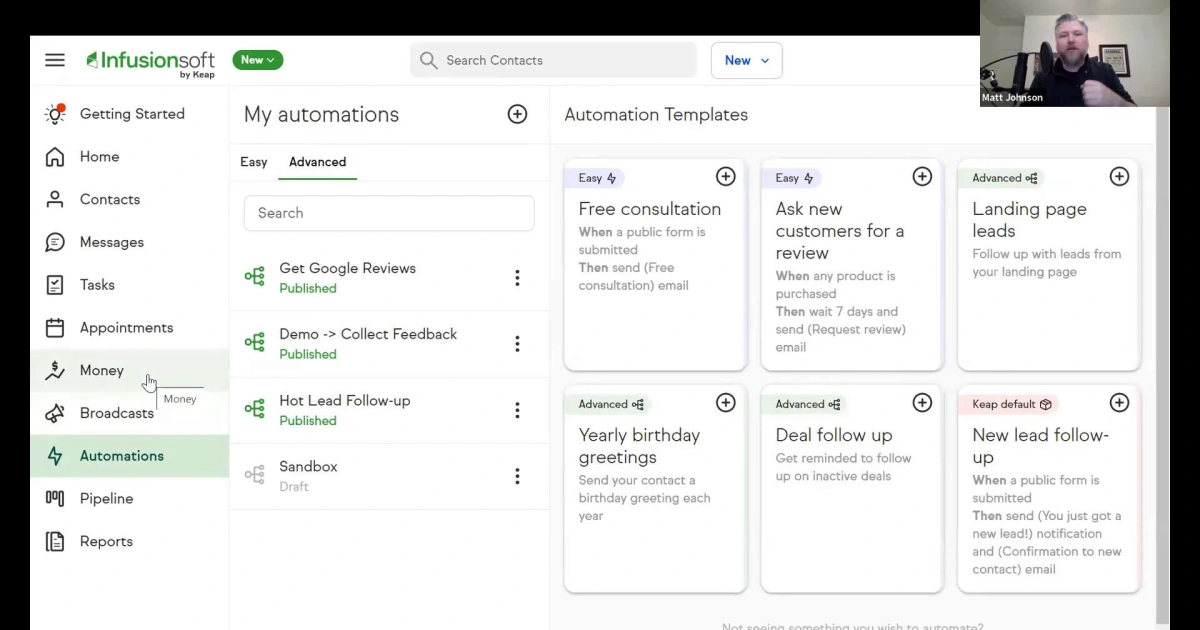The width and height of the screenshot is (1200, 630).
Task: Select the Advanced automations tab
Action: [317, 162]
